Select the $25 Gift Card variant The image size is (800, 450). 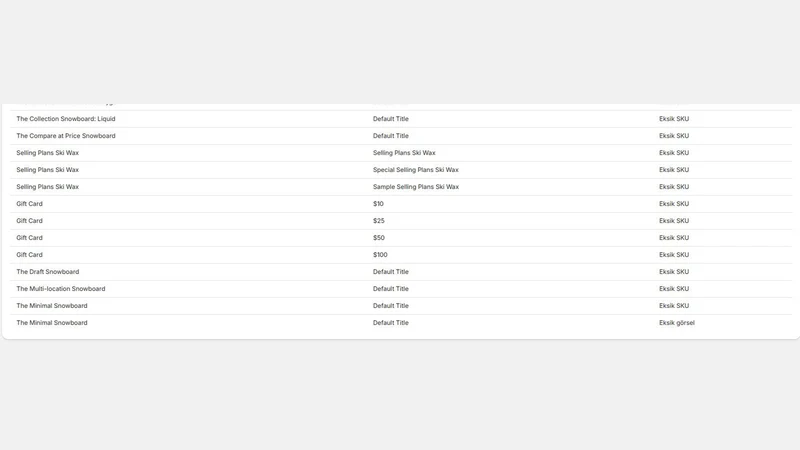379,221
